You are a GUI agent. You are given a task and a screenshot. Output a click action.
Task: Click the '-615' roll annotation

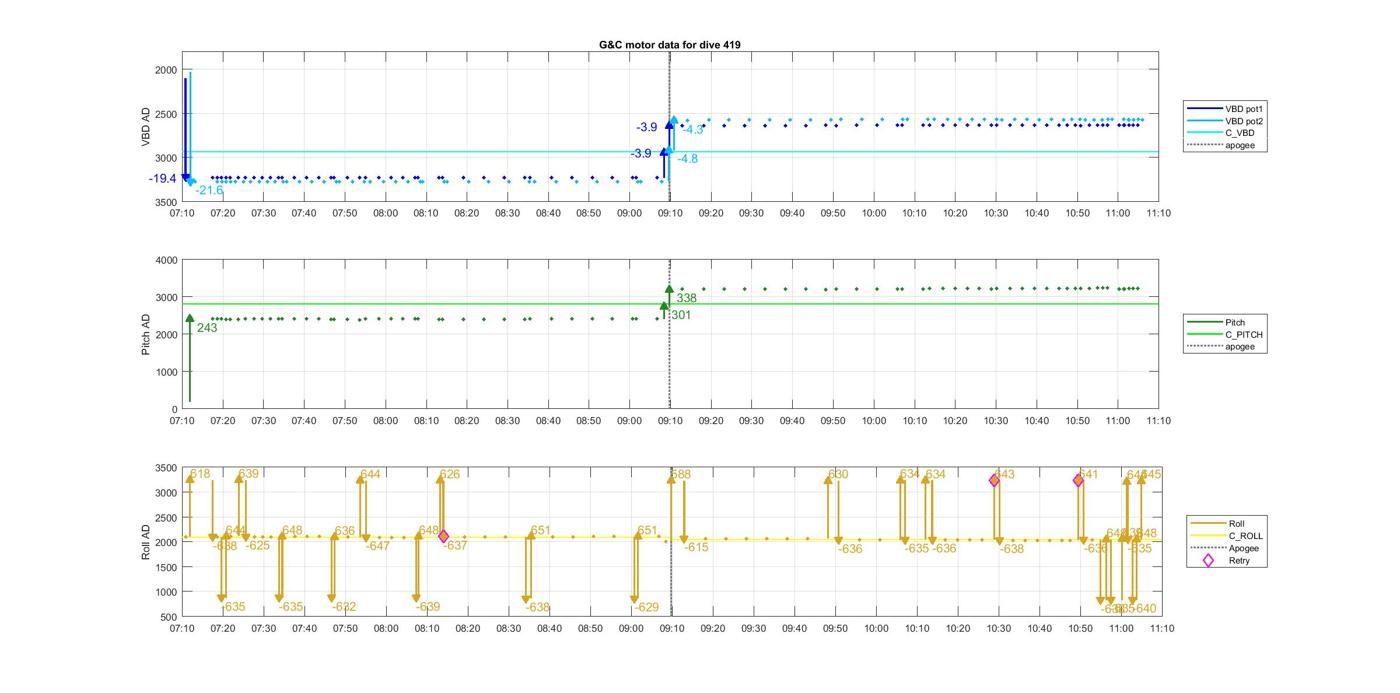[x=696, y=547]
